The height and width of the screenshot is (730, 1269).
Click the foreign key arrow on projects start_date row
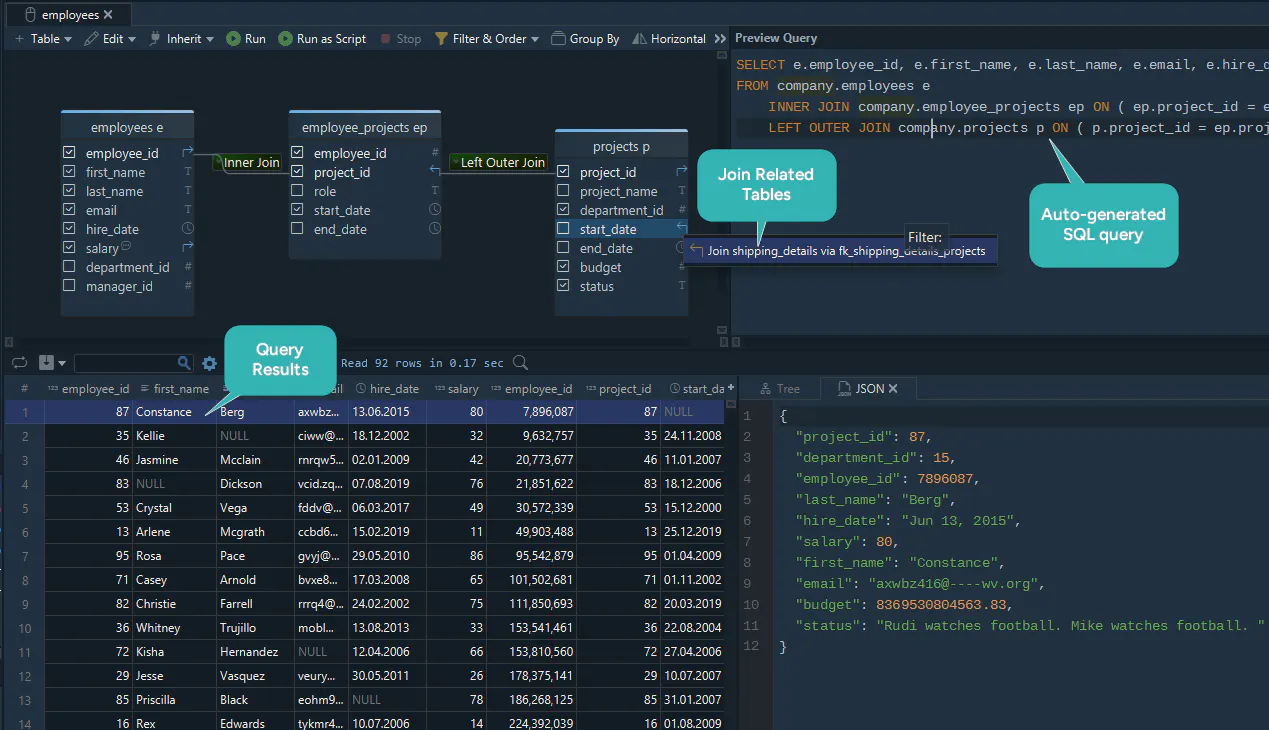682,229
